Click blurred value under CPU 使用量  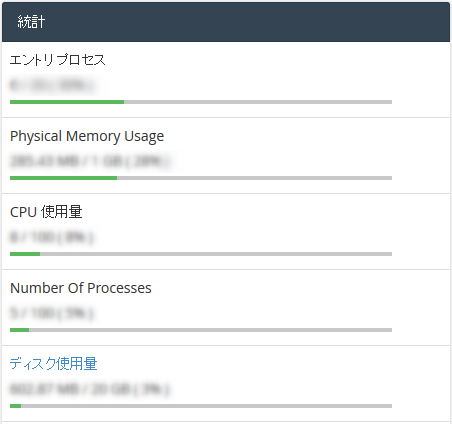[x=51, y=237]
